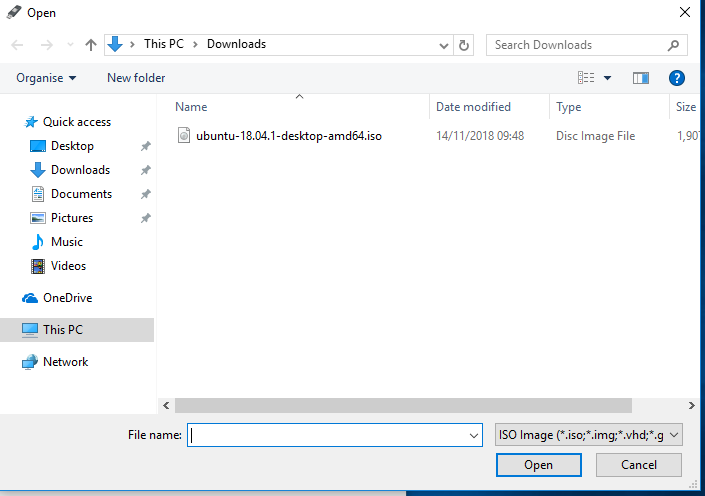Click the Quick access star icon

31,122
